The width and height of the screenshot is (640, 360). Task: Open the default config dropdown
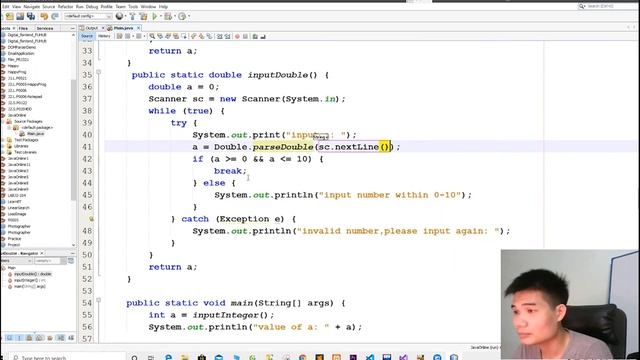pyautogui.click(x=88, y=16)
